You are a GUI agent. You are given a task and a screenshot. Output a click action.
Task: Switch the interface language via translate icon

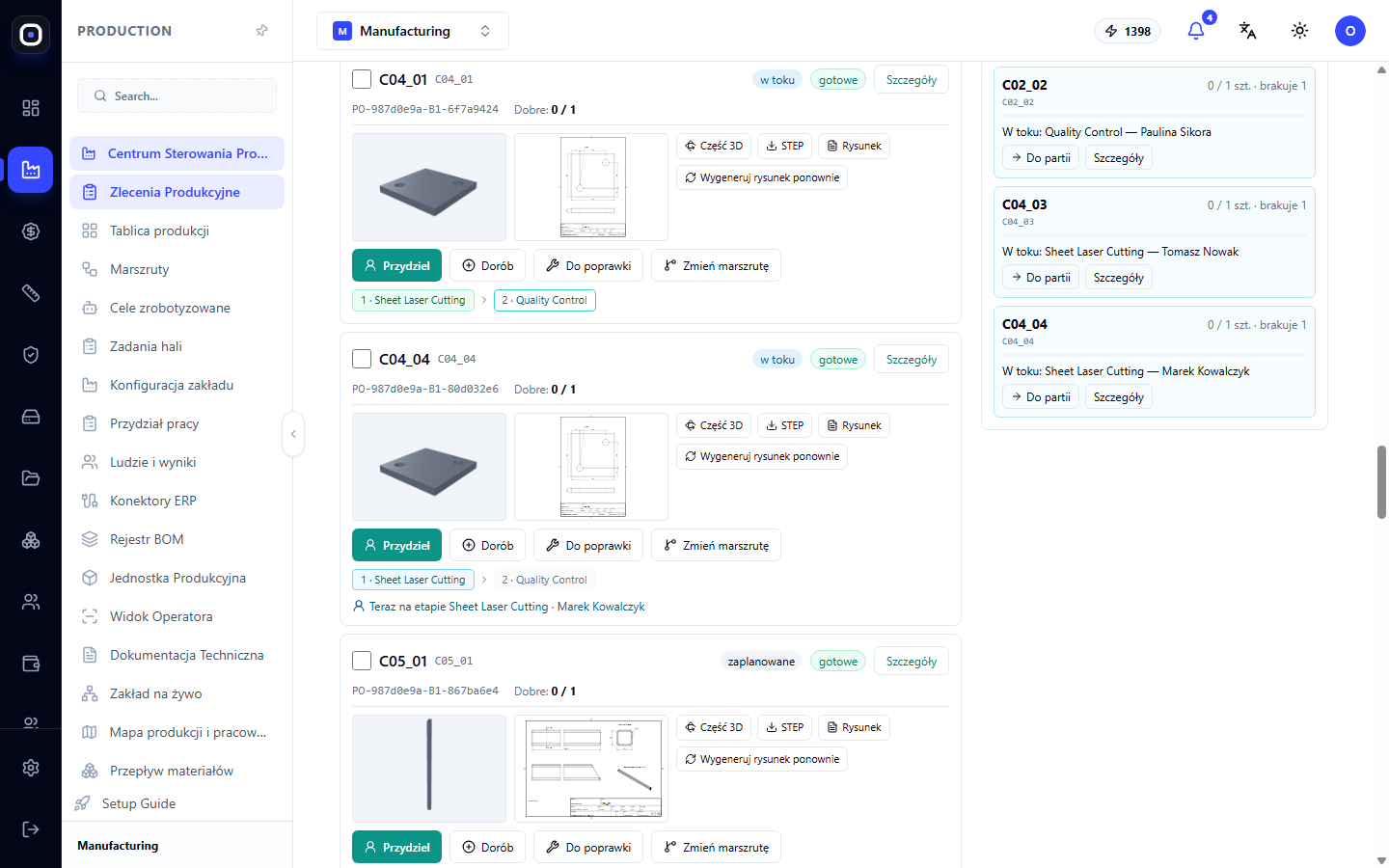pyautogui.click(x=1248, y=31)
